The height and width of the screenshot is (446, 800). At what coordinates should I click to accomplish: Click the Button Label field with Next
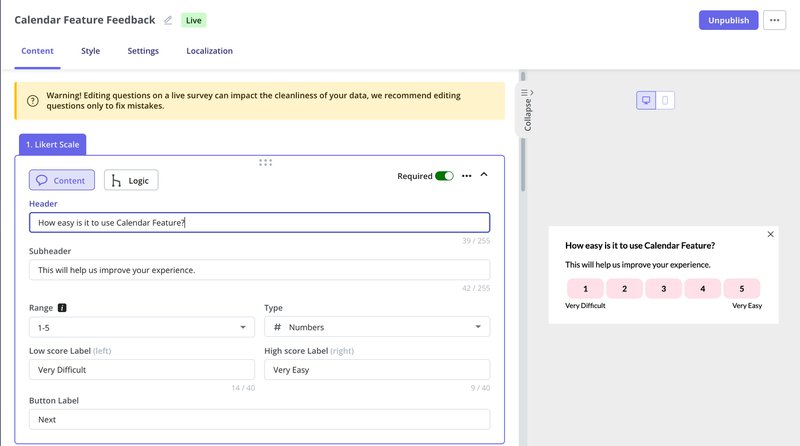[x=259, y=419]
